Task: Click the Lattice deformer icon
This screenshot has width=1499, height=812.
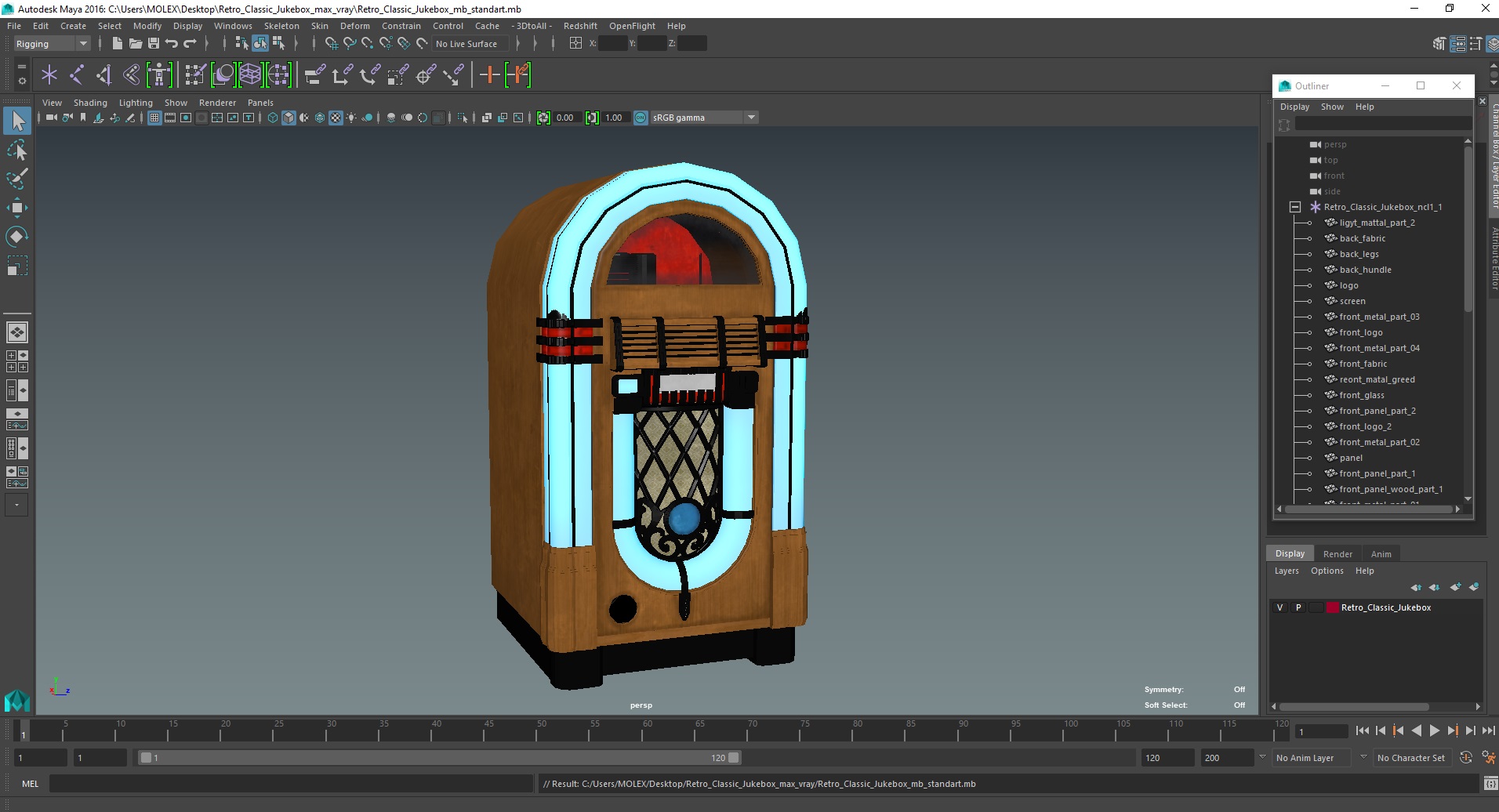Action: [x=250, y=75]
